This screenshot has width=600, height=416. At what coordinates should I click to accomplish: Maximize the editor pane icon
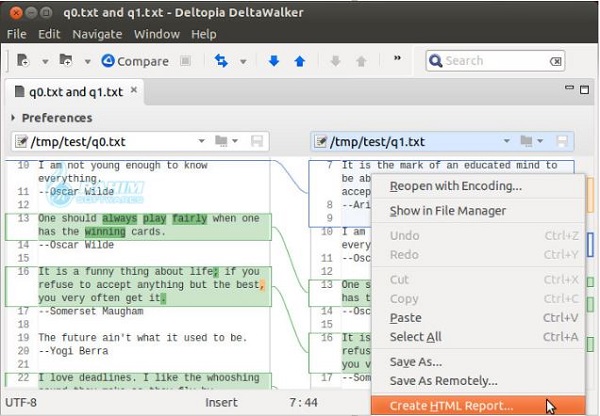pyautogui.click(x=584, y=90)
